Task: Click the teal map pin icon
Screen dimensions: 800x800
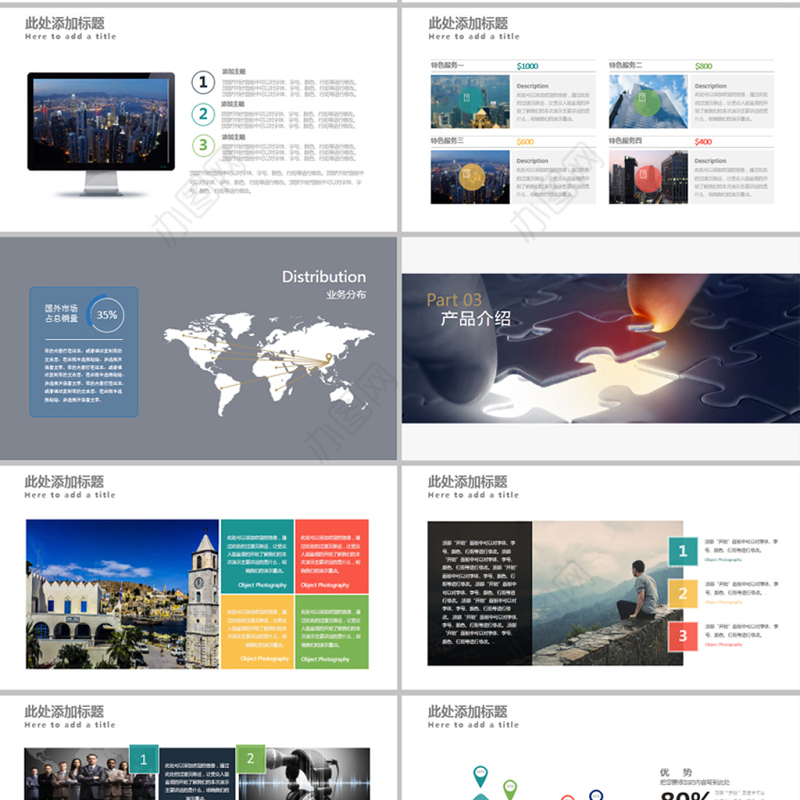Action: tap(481, 775)
